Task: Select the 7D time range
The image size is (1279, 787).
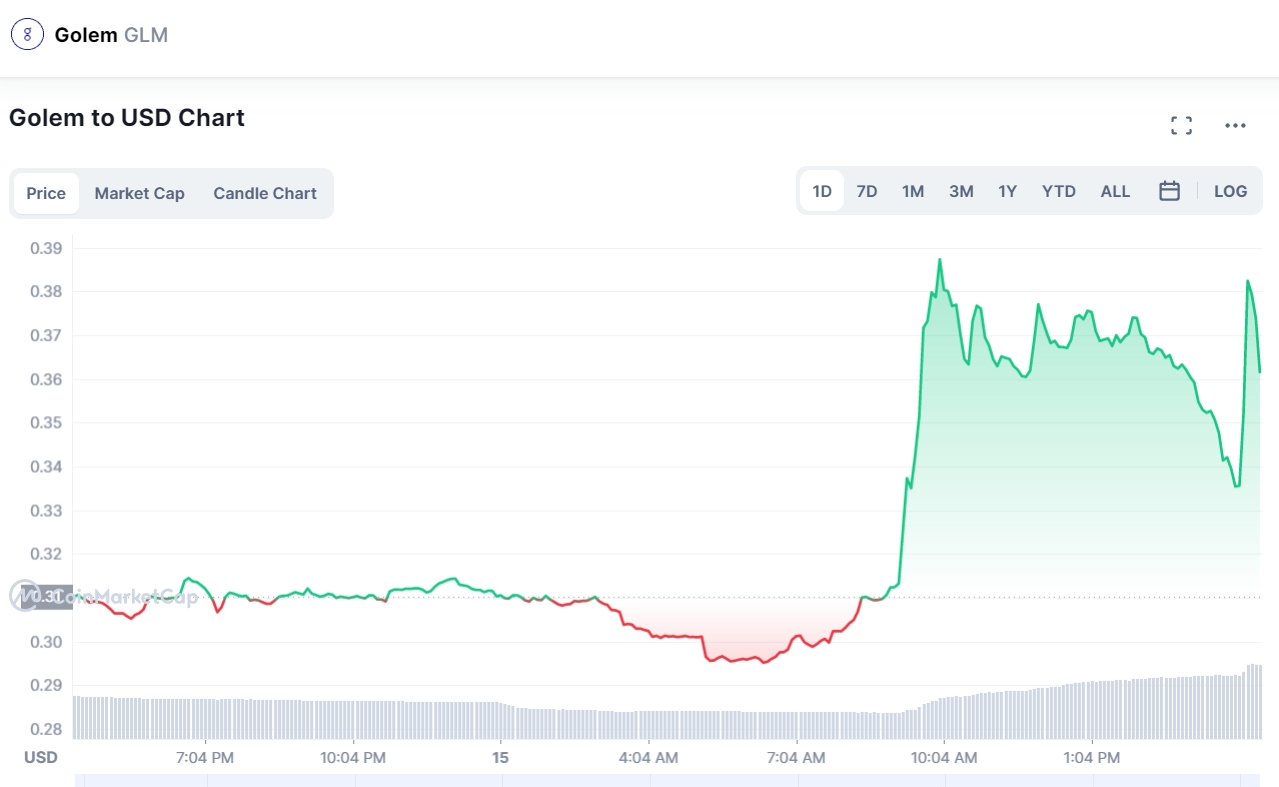Action: (867, 191)
